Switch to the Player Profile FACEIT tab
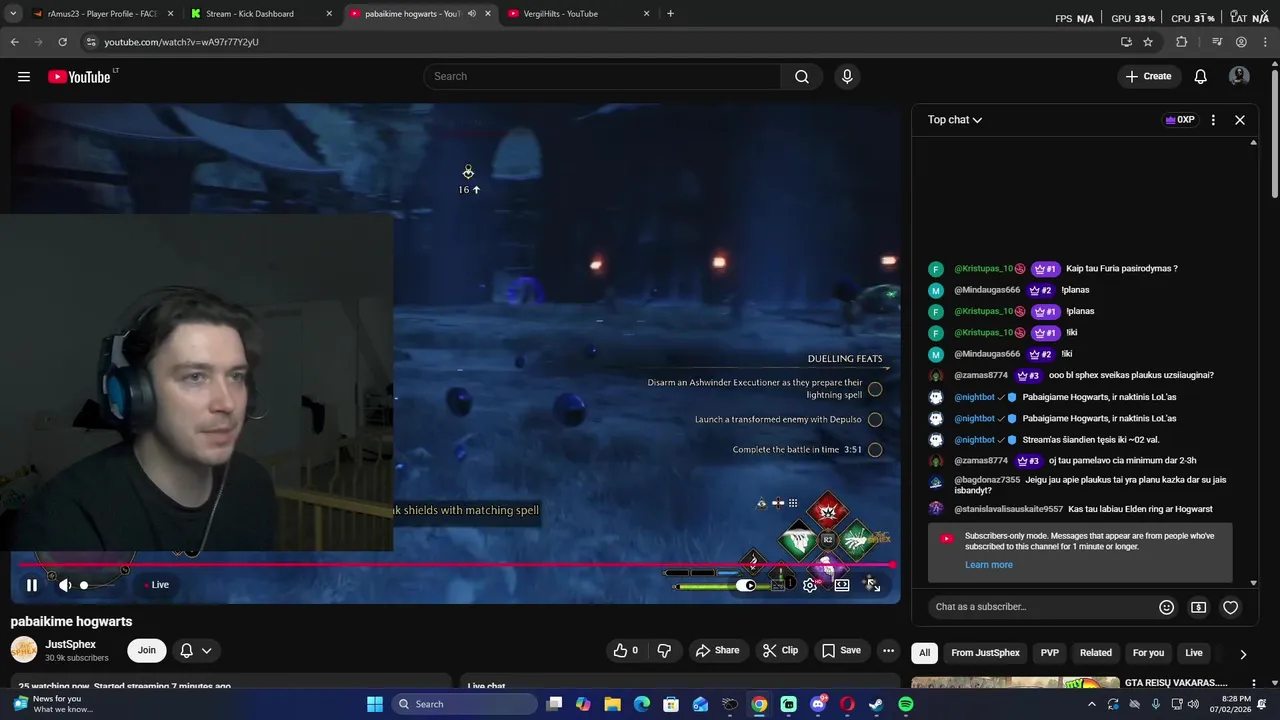1280x720 pixels. (103, 14)
